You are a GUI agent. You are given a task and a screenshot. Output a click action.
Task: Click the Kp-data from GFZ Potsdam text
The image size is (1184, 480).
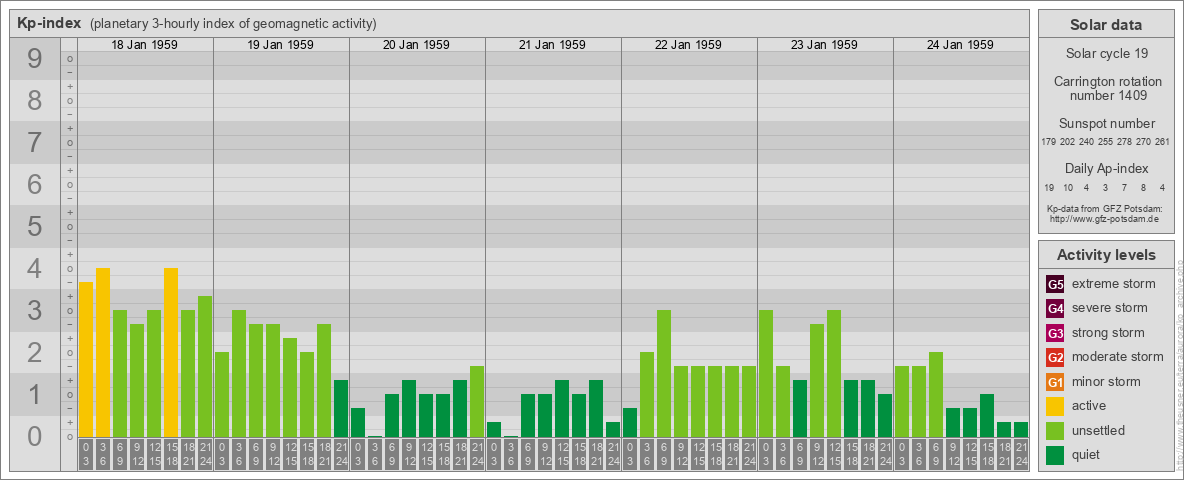1106,208
